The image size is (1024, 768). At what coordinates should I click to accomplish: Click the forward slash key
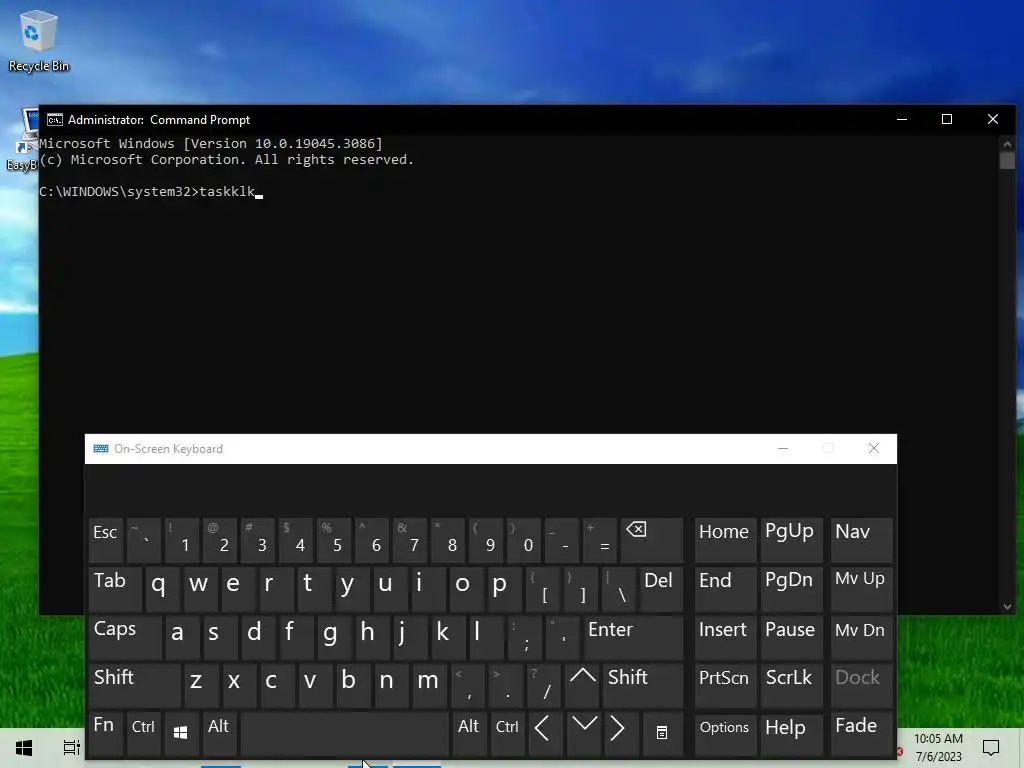point(544,684)
